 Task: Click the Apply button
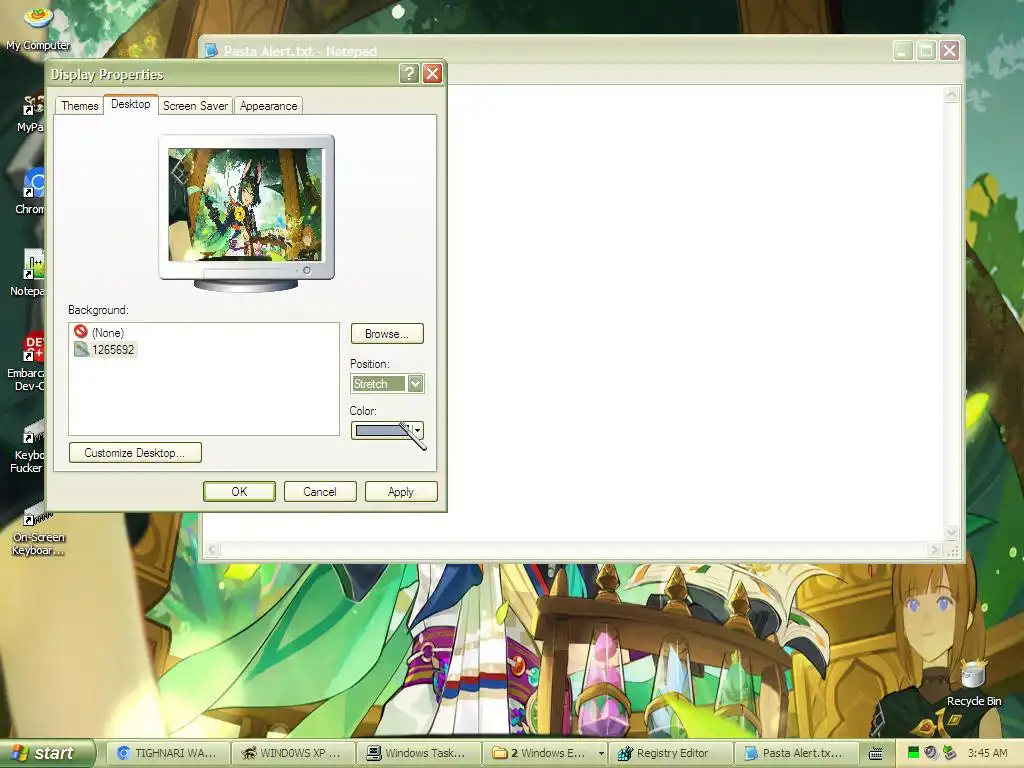pyautogui.click(x=401, y=492)
